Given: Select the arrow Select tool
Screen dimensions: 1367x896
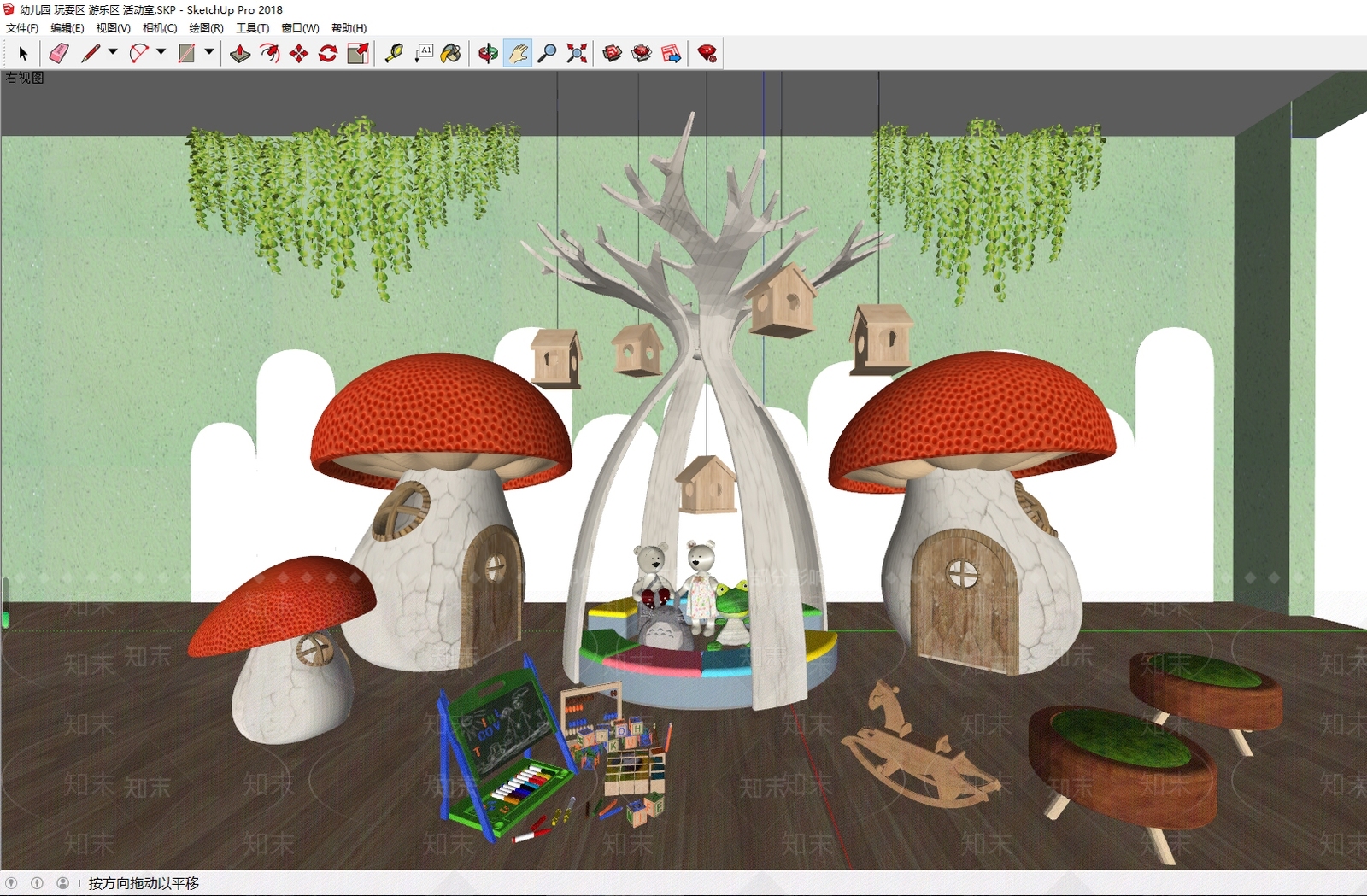Looking at the screenshot, I should pos(23,54).
